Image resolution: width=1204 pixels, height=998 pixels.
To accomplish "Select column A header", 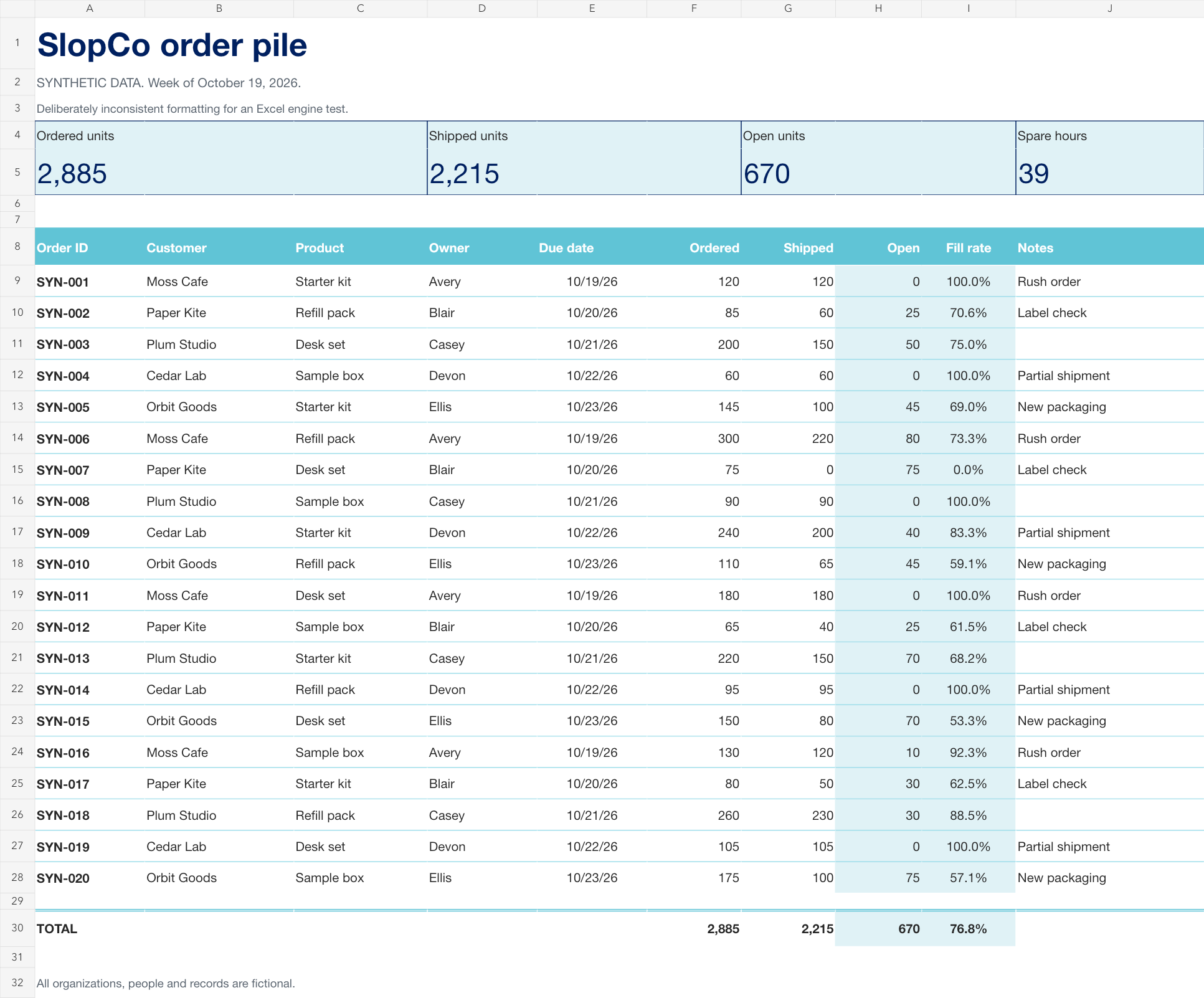I will 90,8.
